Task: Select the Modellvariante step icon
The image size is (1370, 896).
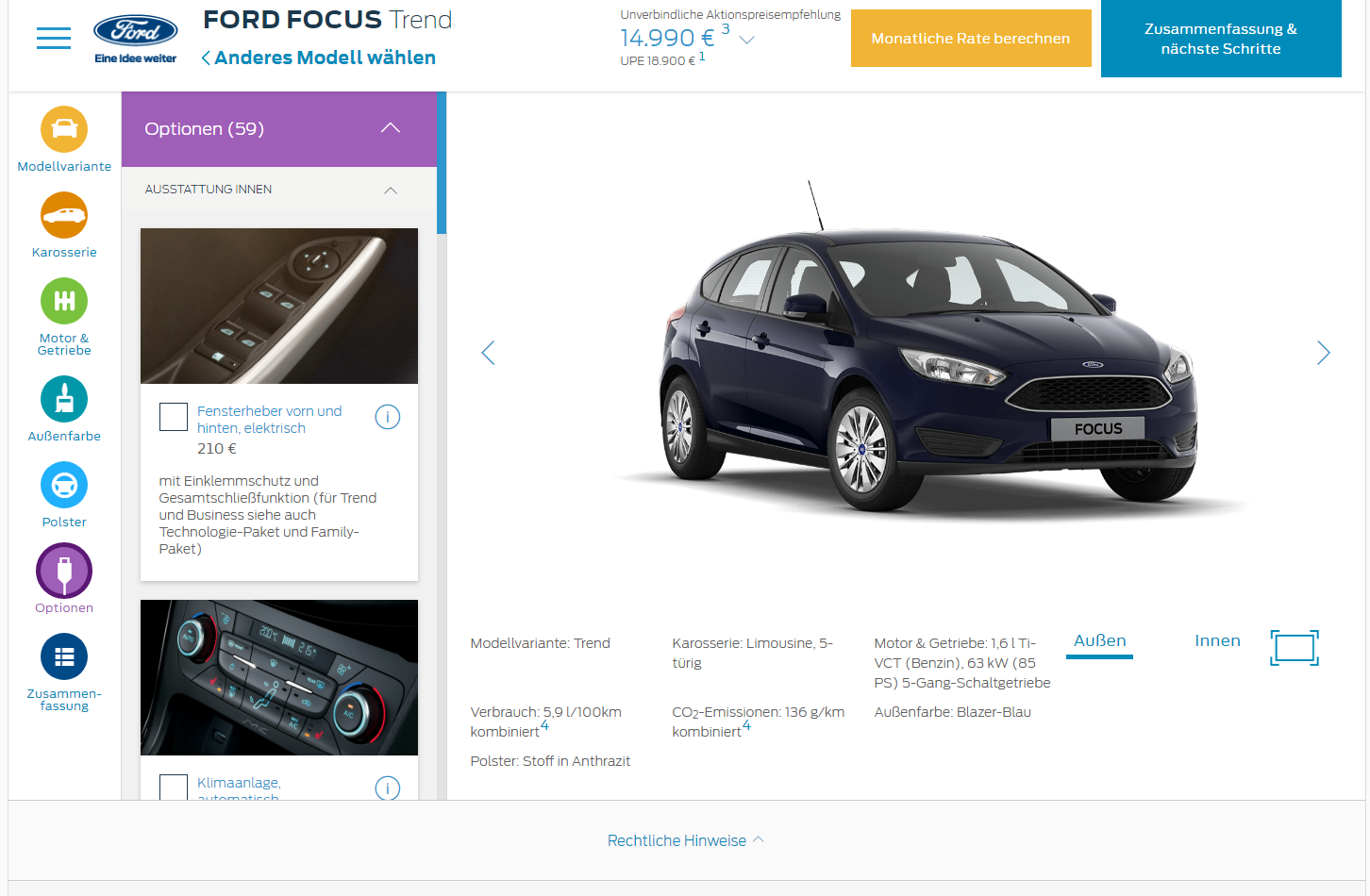Action: tap(64, 129)
